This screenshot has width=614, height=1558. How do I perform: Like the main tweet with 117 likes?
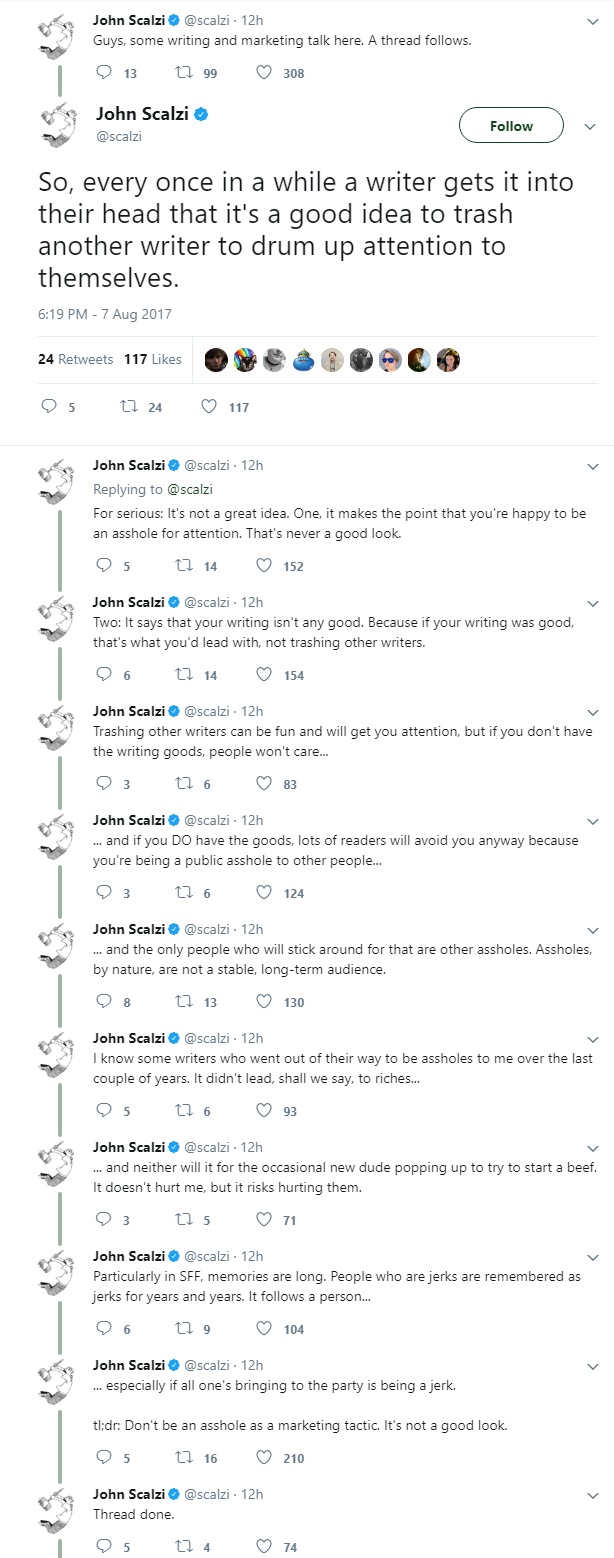pos(209,407)
